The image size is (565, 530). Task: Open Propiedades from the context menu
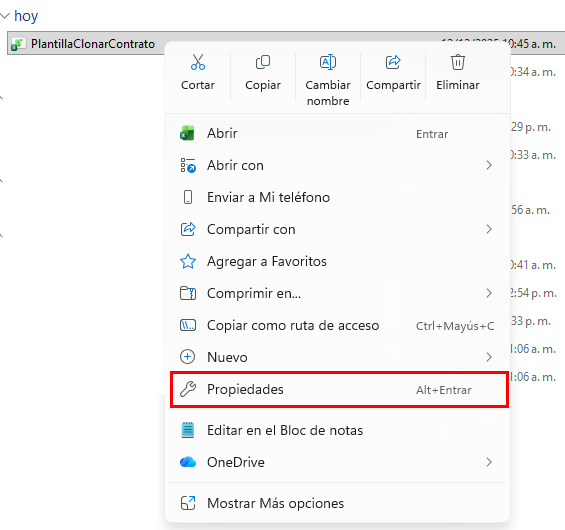click(339, 389)
